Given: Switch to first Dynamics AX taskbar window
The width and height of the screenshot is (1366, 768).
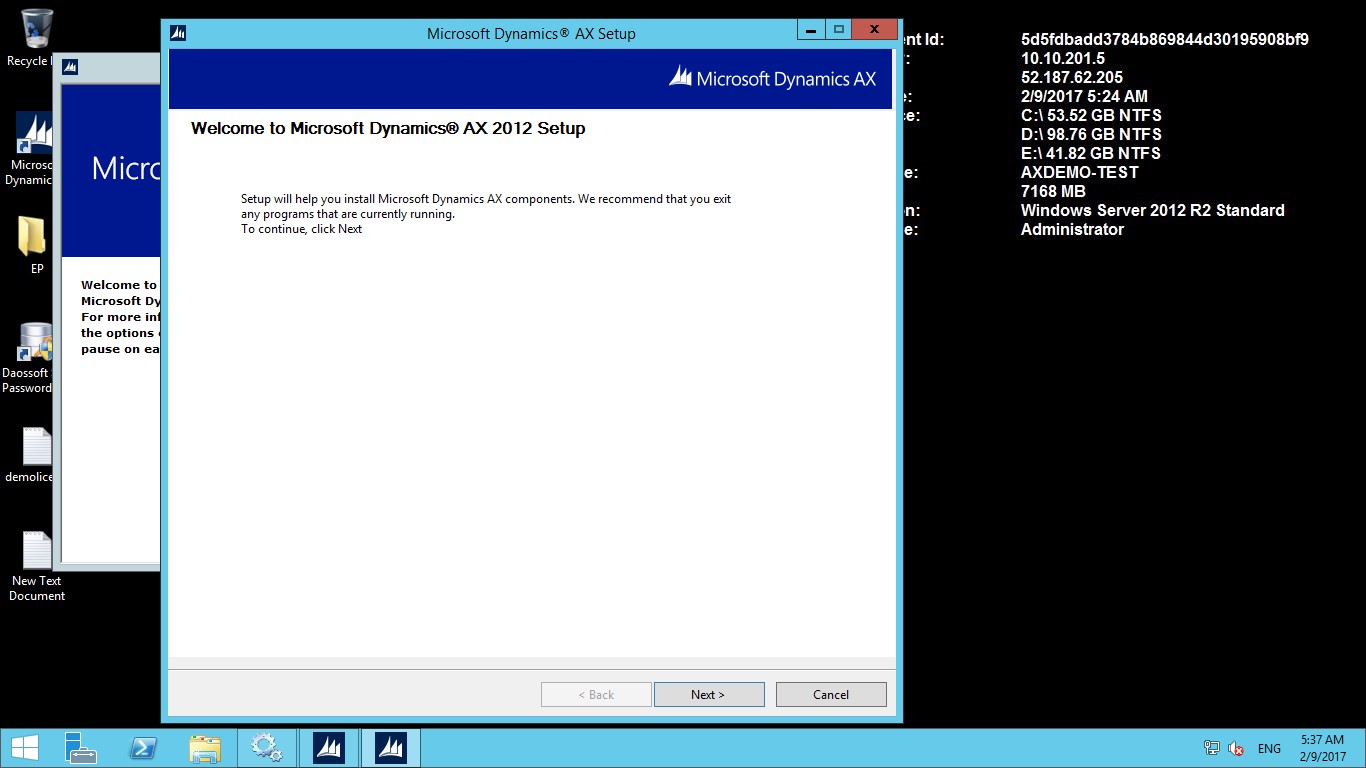Looking at the screenshot, I should tap(328, 748).
